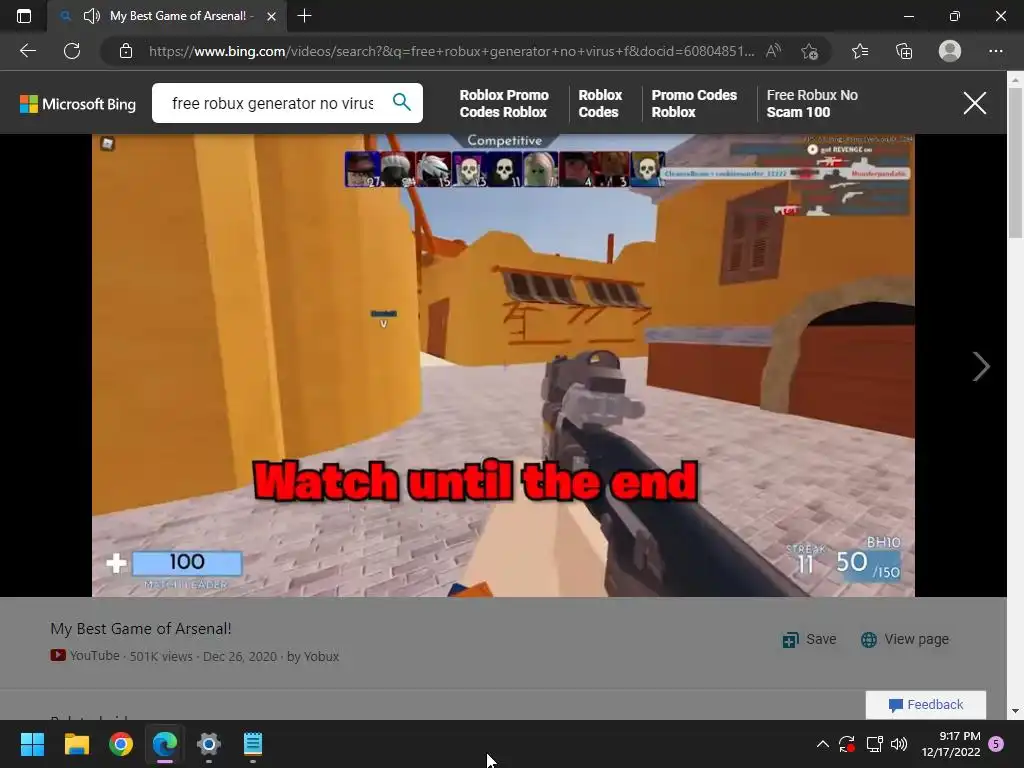Open clock showing 9:17 PM
Screen dimensions: 1024x768
951,744
